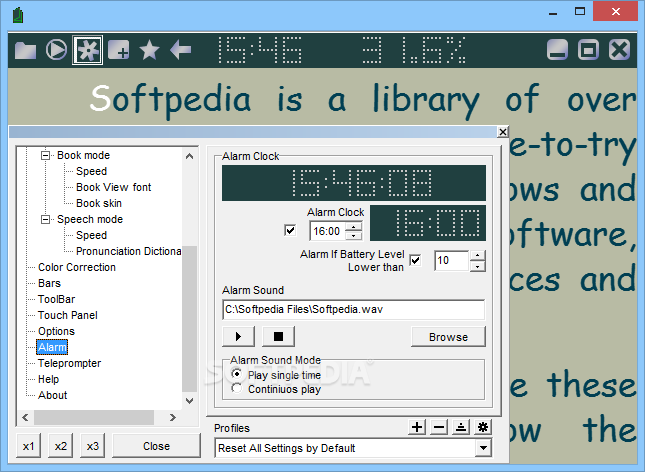
Task: Open the About page
Action: pyautogui.click(x=53, y=395)
